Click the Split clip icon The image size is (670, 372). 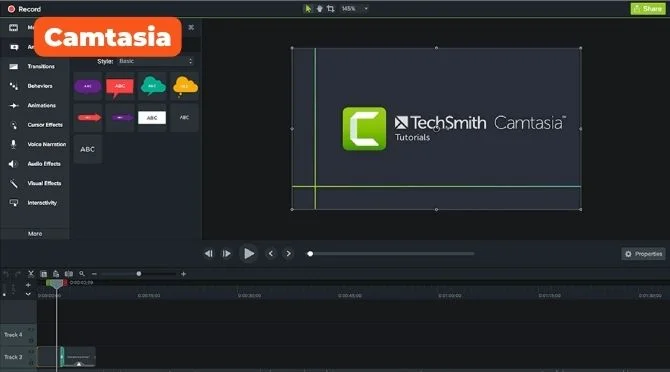point(69,274)
